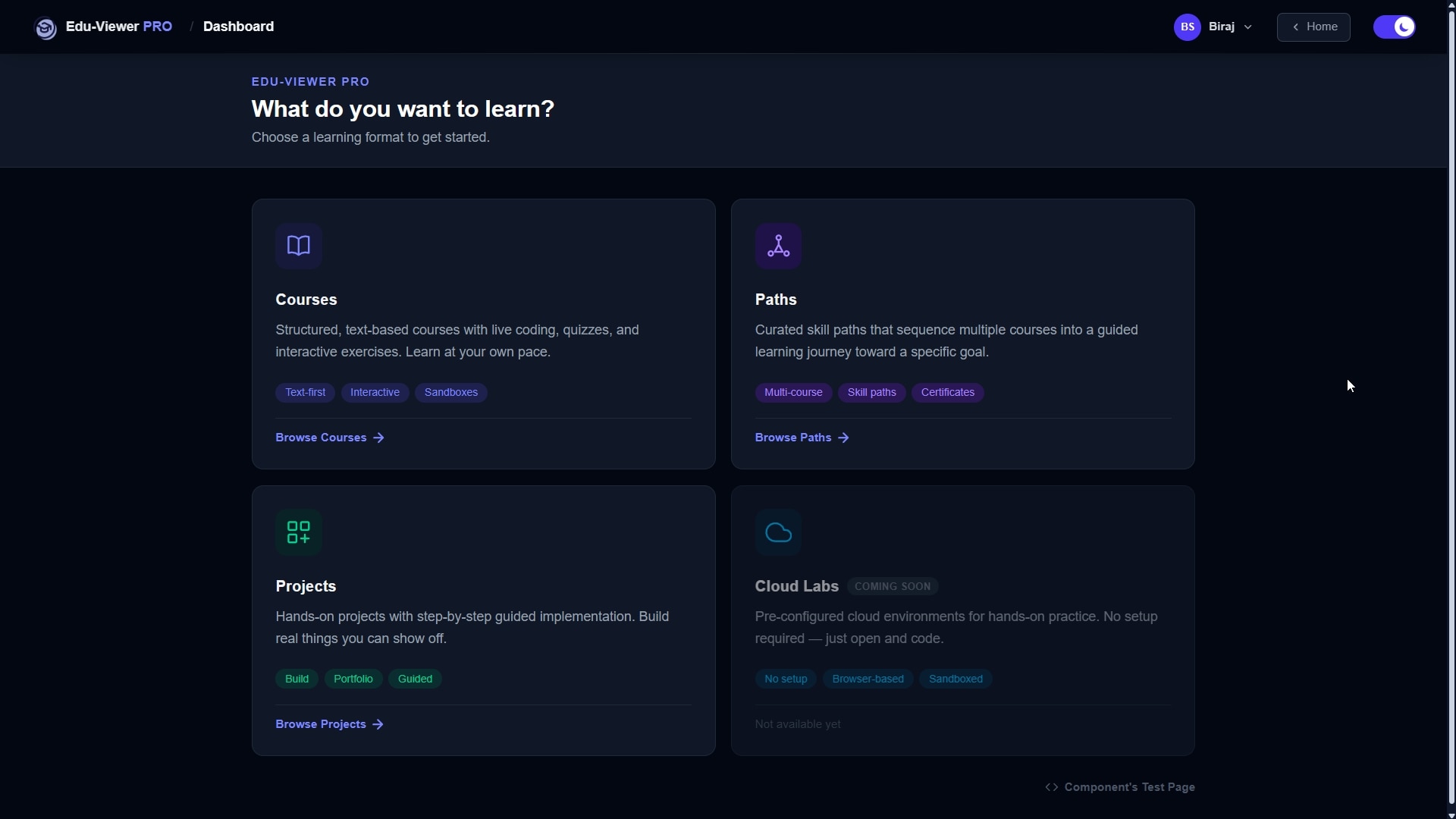Click the BS user avatar circle
Image resolution: width=1456 pixels, height=819 pixels.
coord(1187,27)
